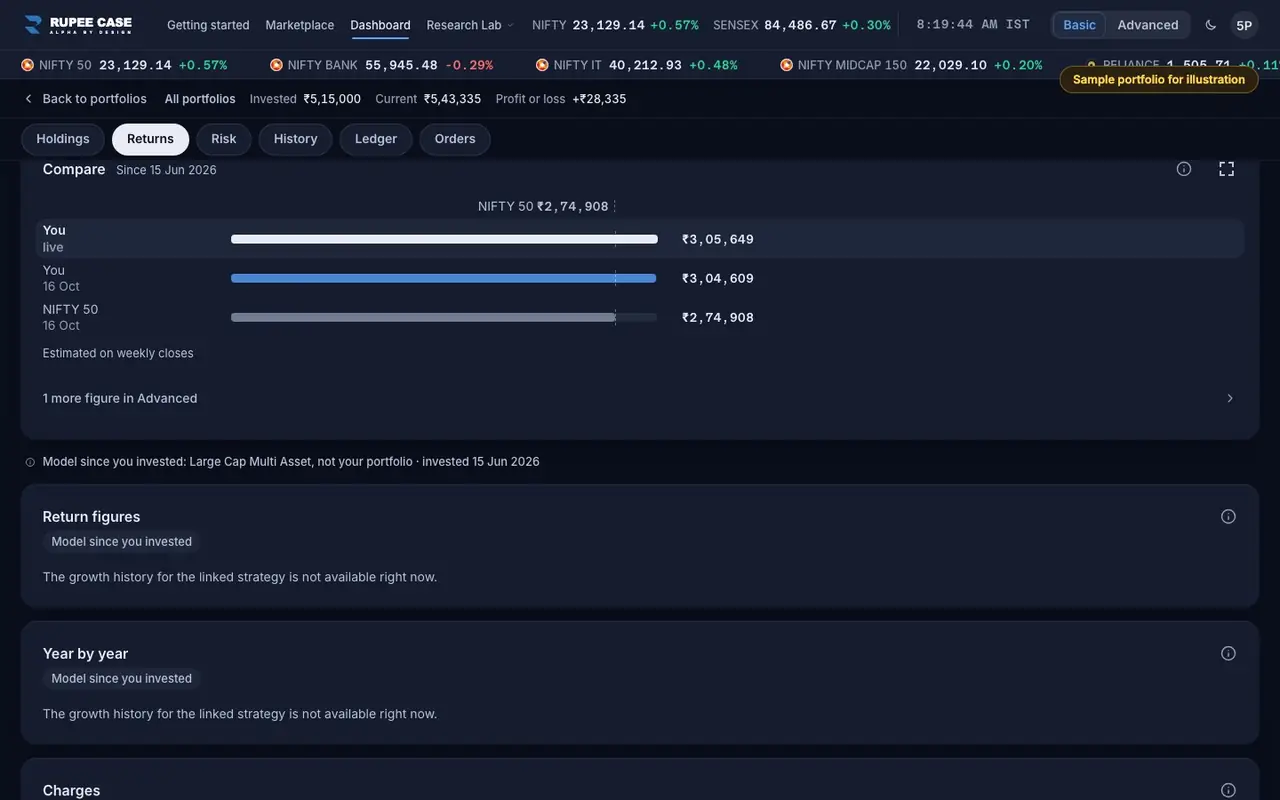The image size is (1280, 800).
Task: Click the ₹3,04,609 value
Action: [718, 278]
